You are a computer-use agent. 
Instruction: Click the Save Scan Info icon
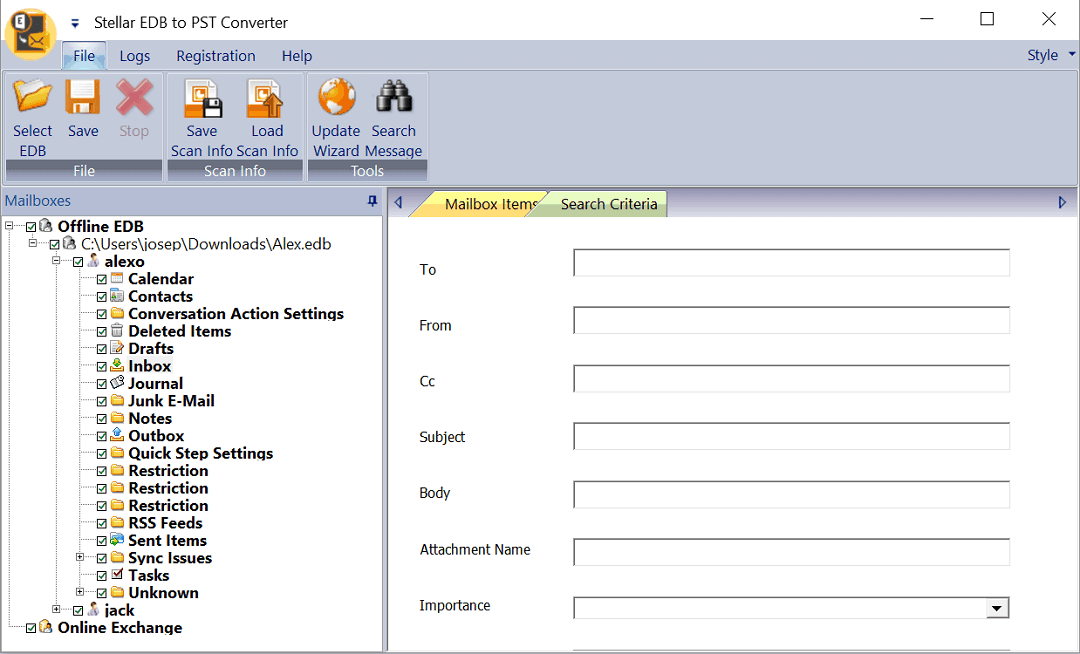coord(202,98)
